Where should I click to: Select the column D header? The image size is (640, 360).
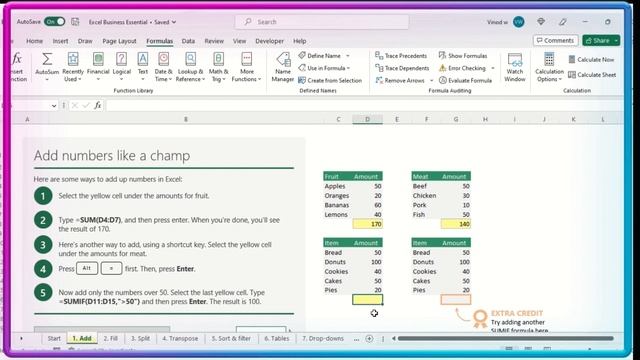tap(367, 119)
